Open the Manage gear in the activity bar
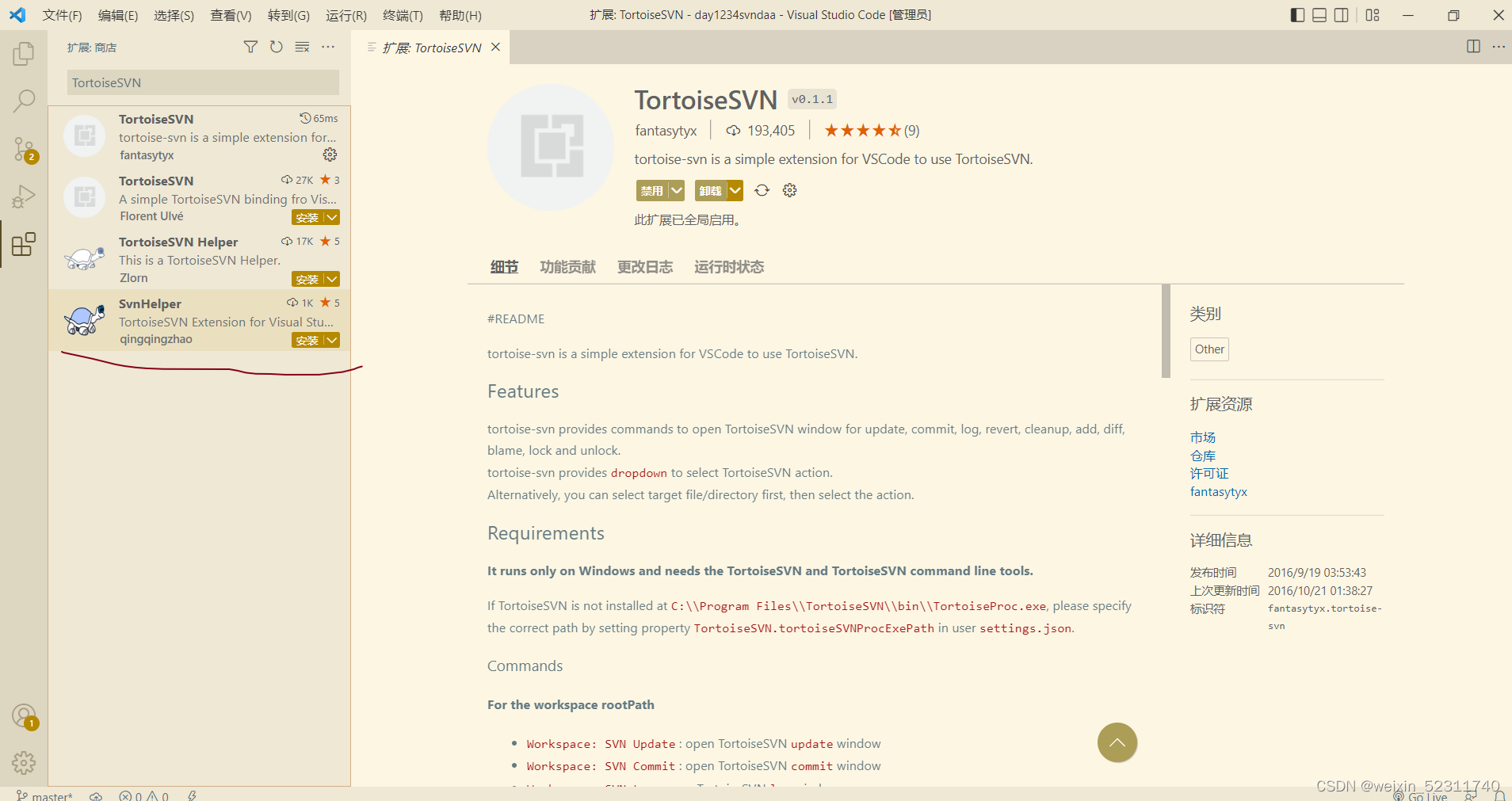This screenshot has width=1512, height=801. pos(24,763)
